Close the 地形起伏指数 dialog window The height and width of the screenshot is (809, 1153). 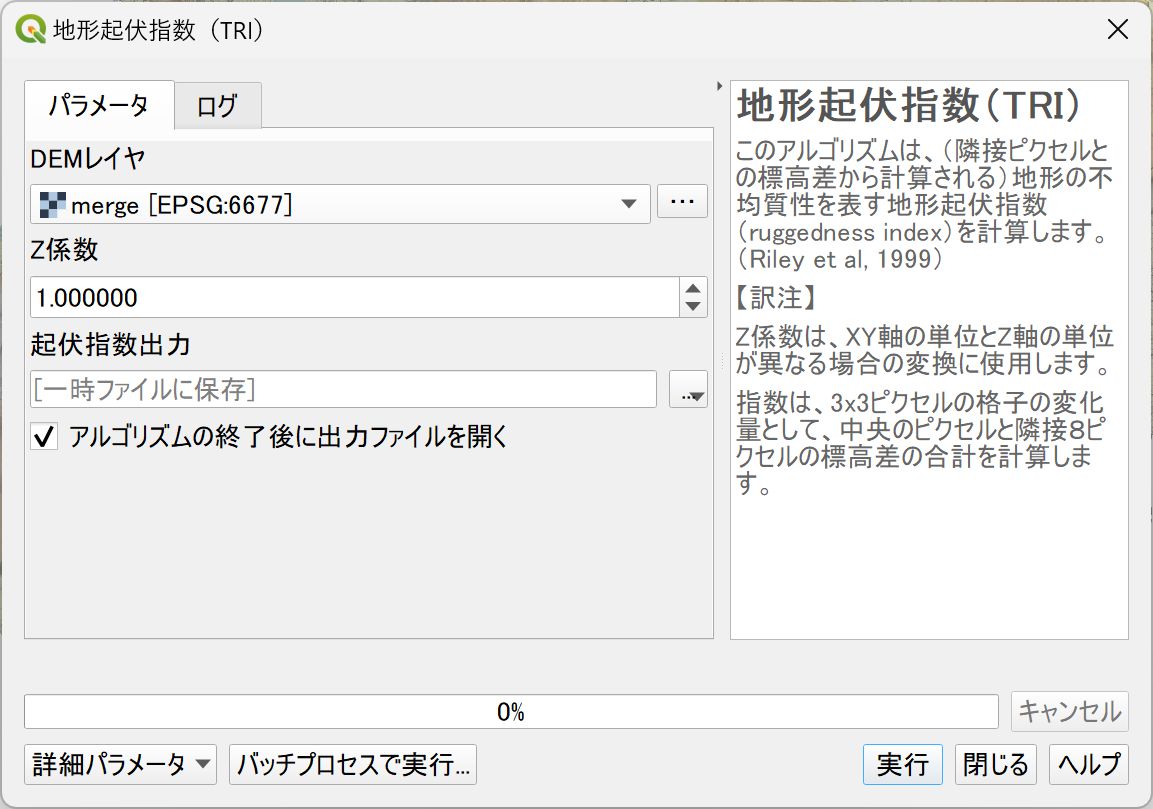click(x=1118, y=29)
